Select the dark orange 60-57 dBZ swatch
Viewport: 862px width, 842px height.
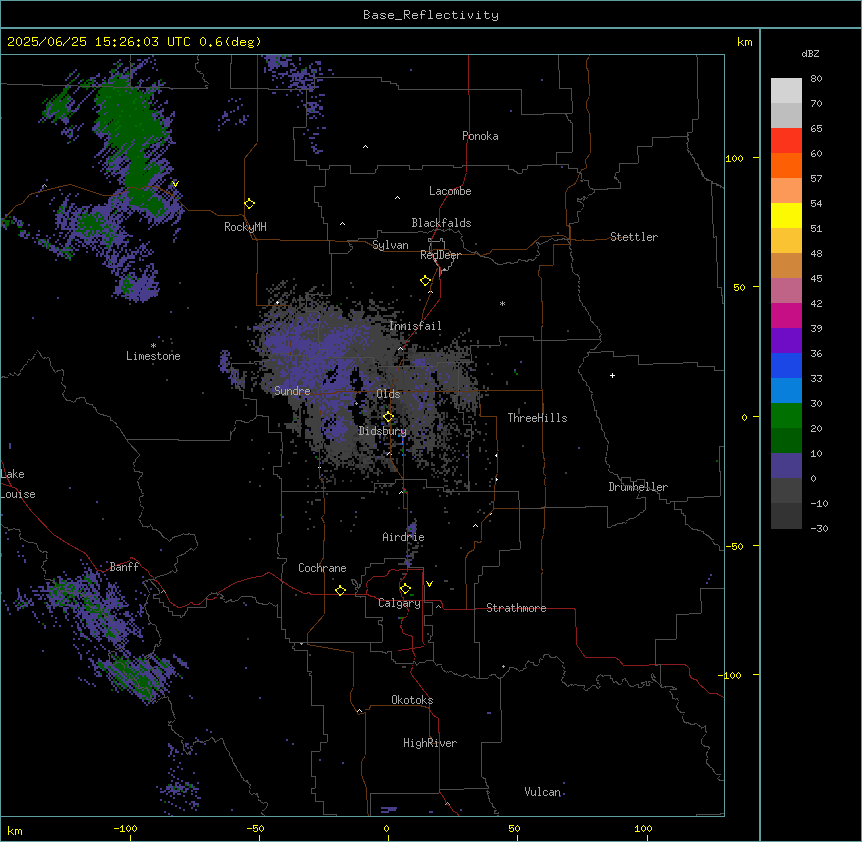pos(786,165)
